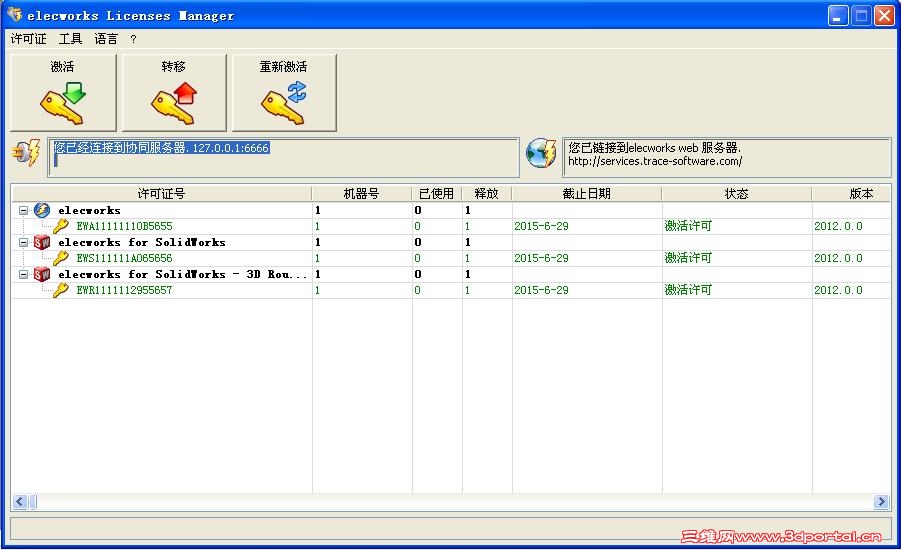Image resolution: width=901 pixels, height=550 pixels.
Task: Click the 版本 column header
Action: click(851, 194)
